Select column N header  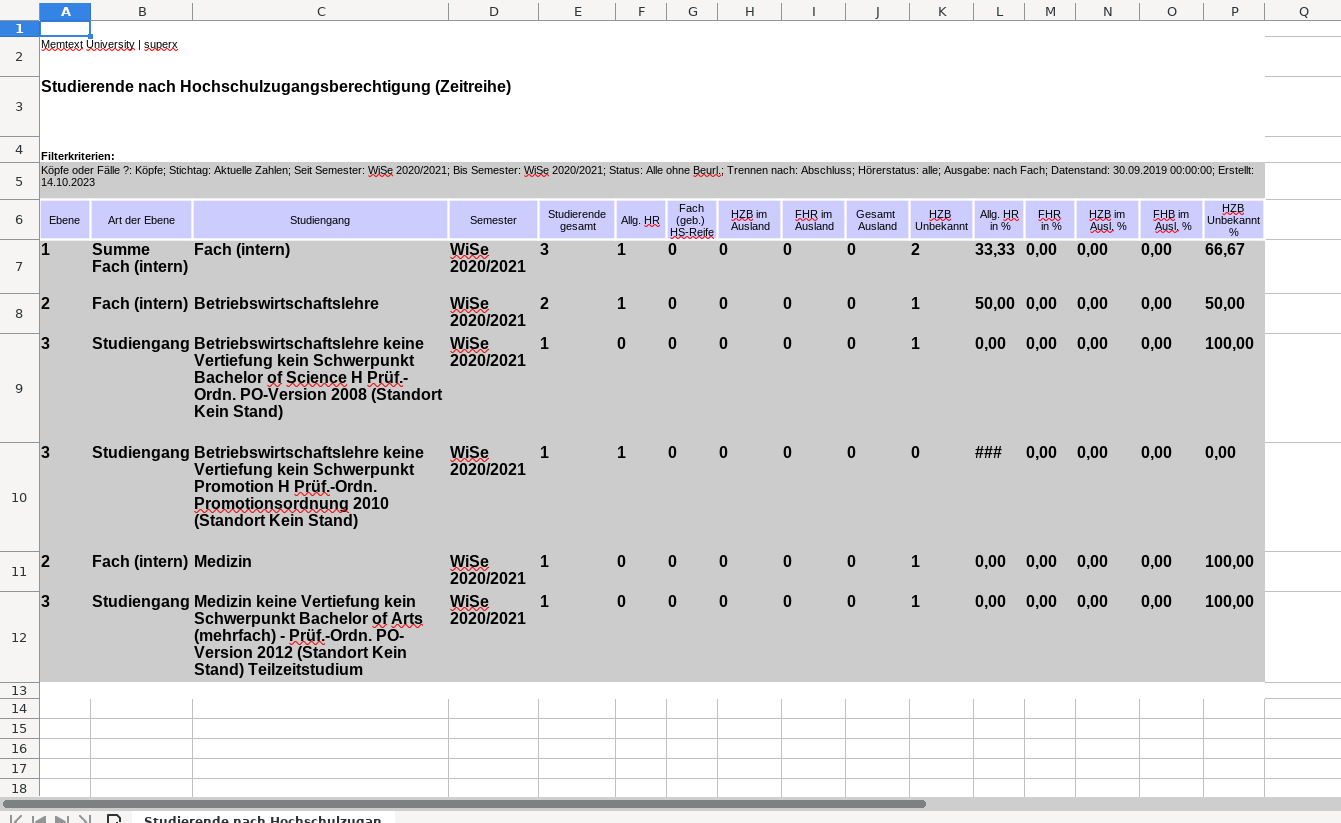tap(1107, 11)
